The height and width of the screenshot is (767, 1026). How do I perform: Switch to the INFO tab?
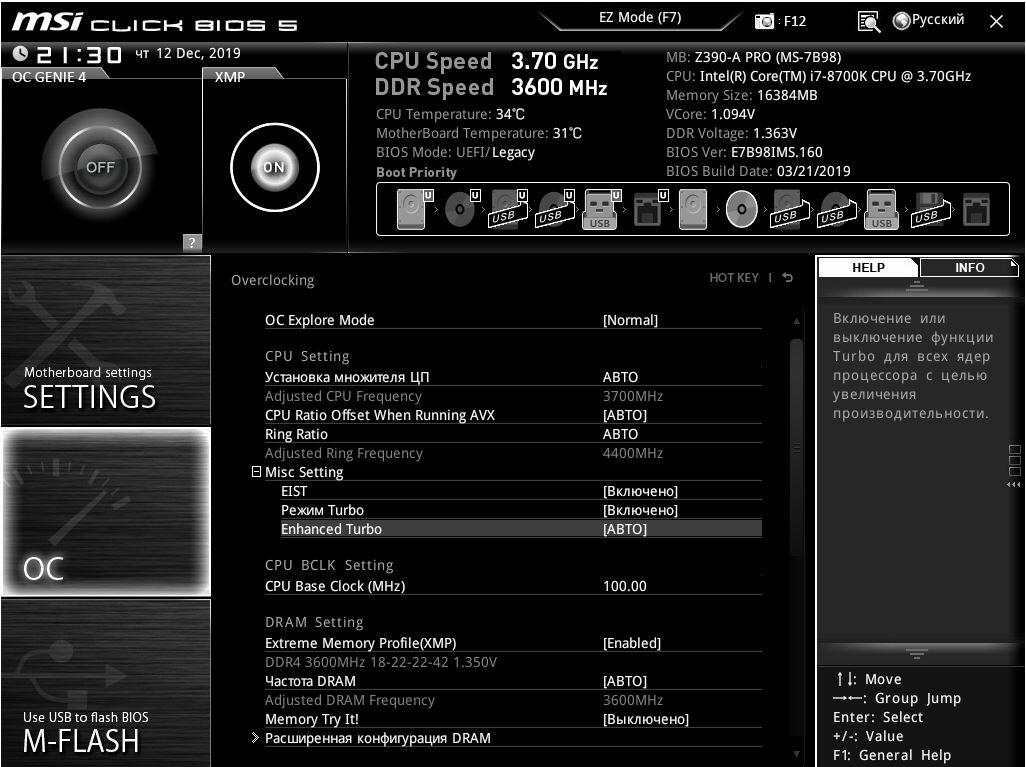(968, 267)
